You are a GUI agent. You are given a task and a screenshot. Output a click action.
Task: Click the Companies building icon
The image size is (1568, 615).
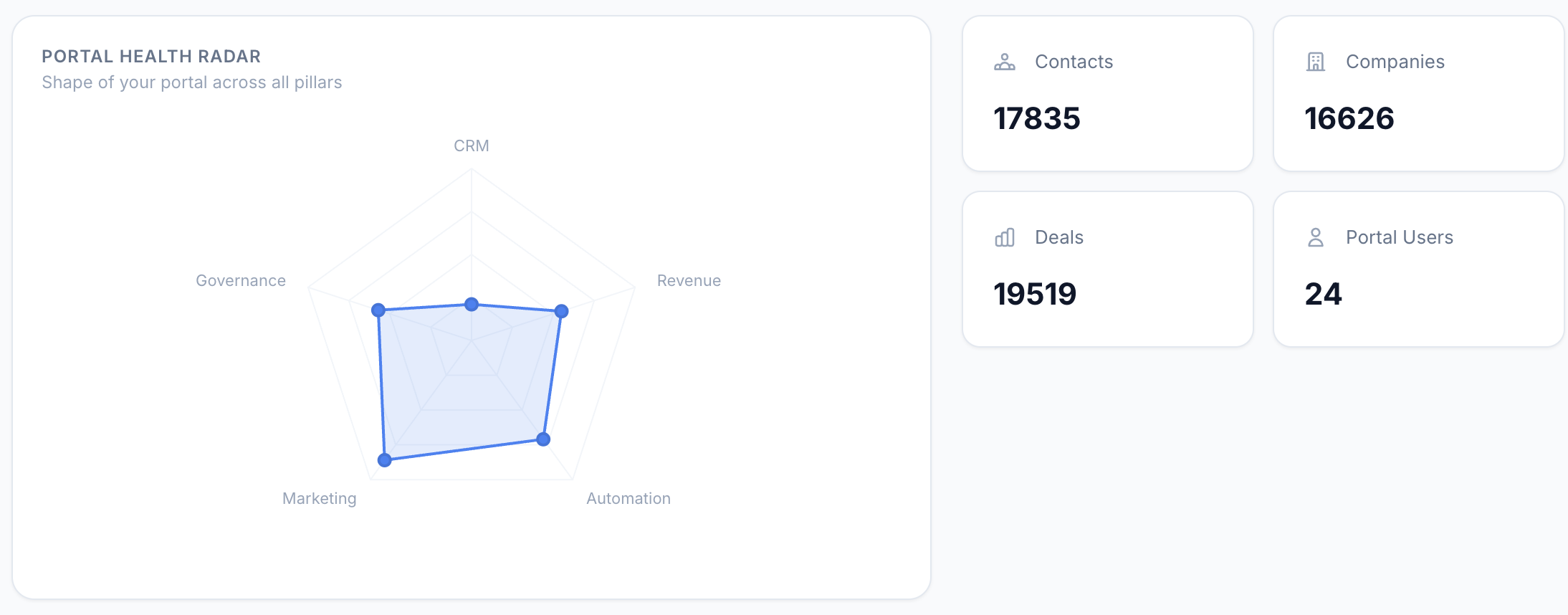point(1316,62)
